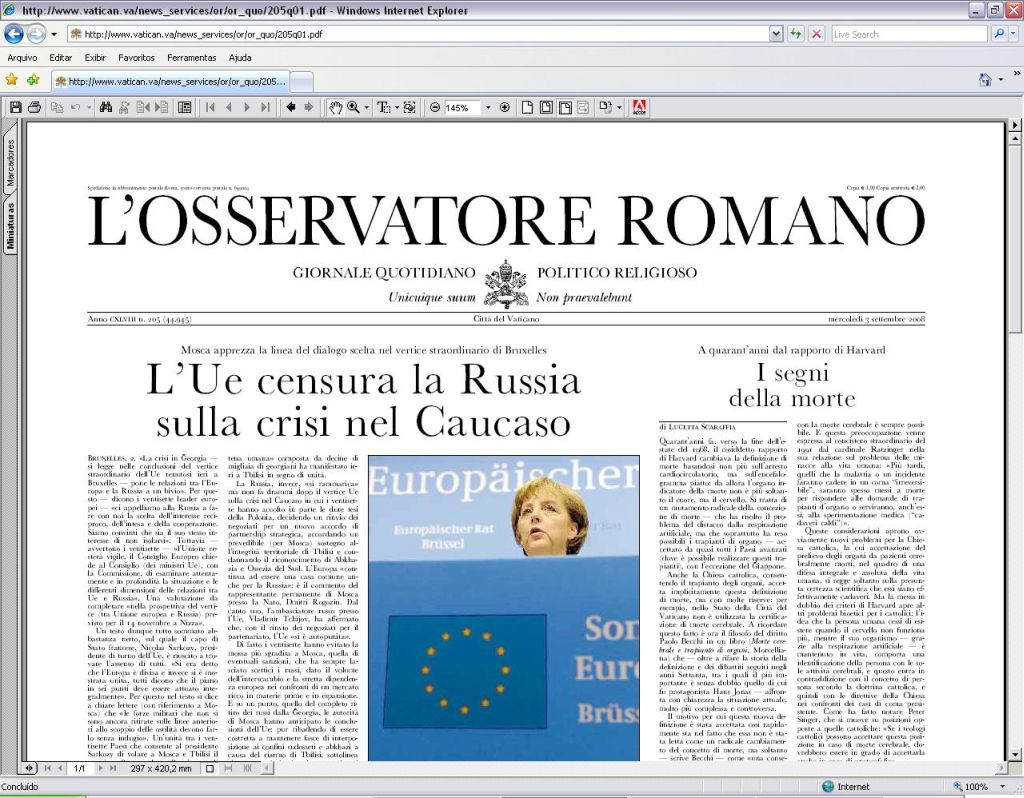Image resolution: width=1024 pixels, height=798 pixels.
Task: Save a copy of the PDF
Action: (14, 107)
